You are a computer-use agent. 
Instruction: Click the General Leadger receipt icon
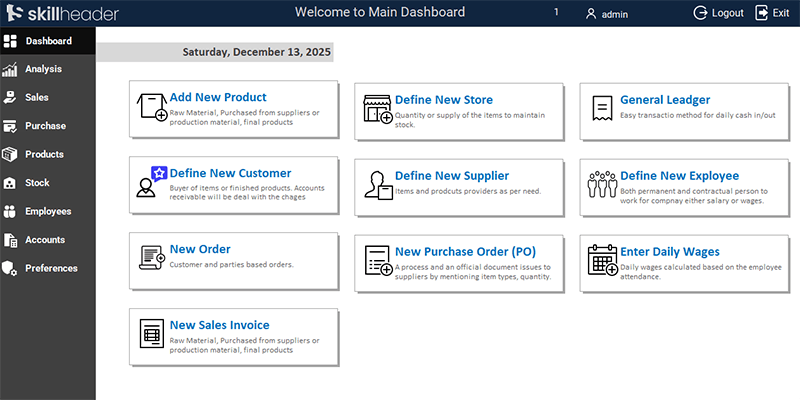point(602,108)
